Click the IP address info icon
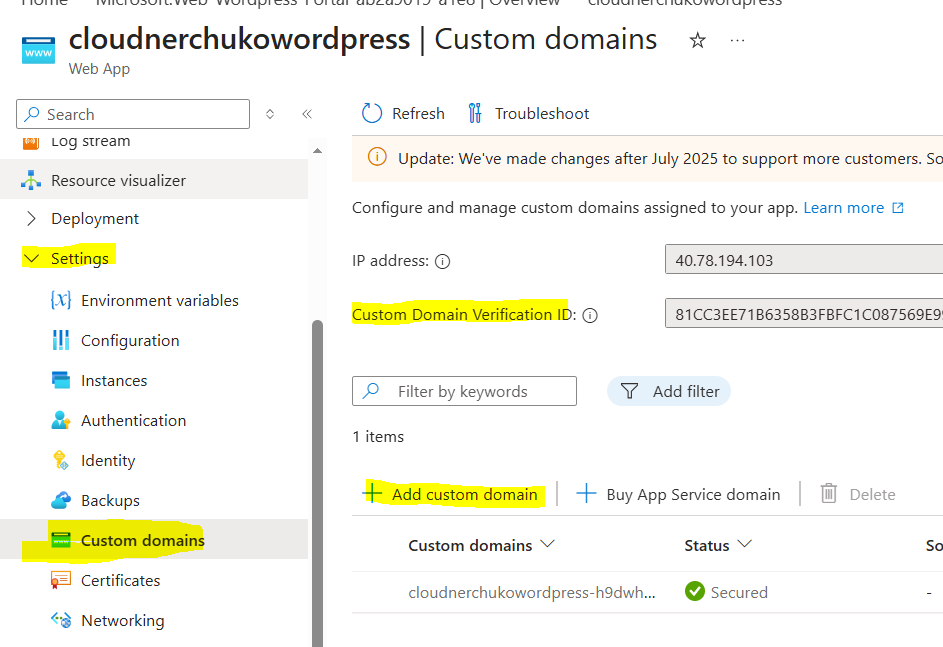The image size is (943, 647). (443, 262)
